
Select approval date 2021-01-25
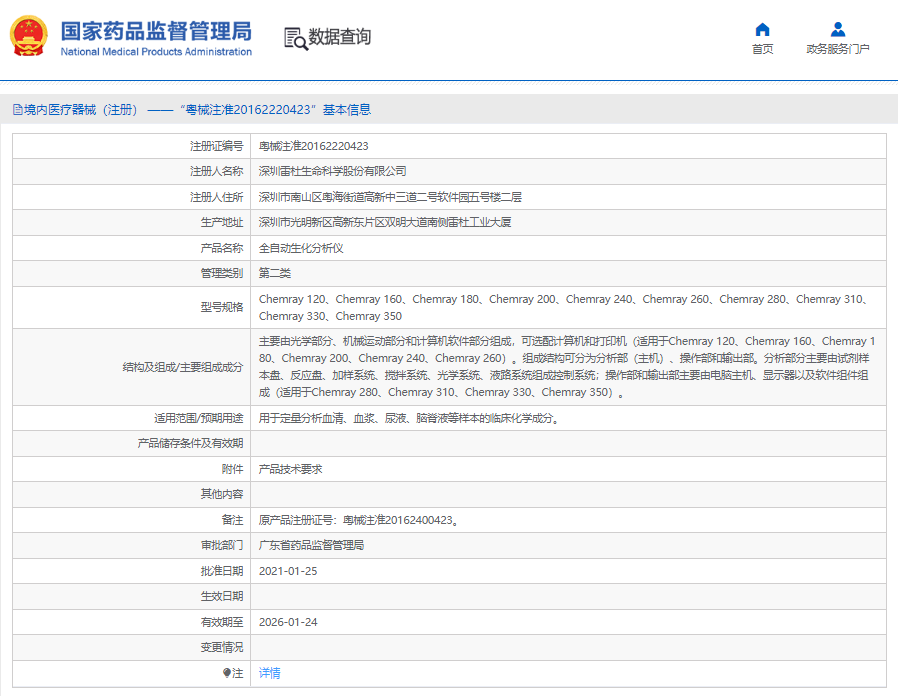288,571
